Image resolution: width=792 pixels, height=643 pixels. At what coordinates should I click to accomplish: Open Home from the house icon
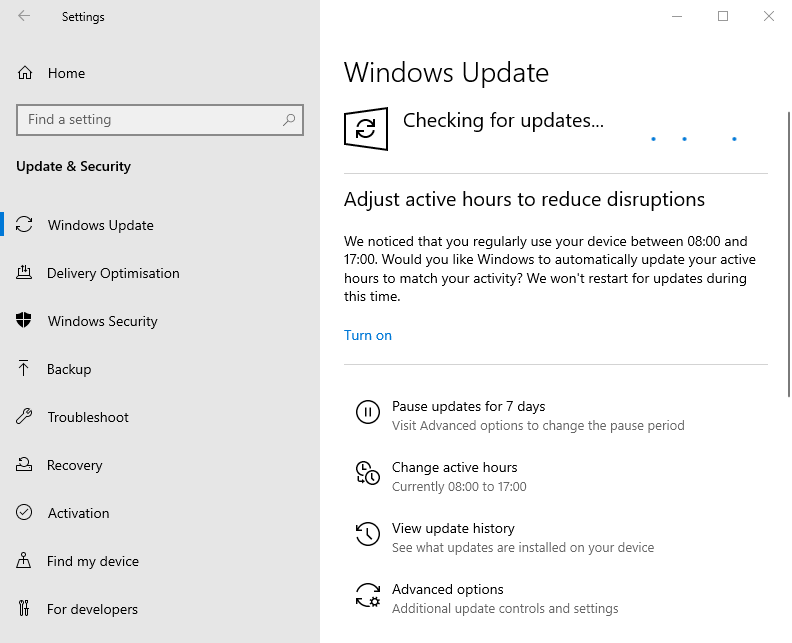[x=25, y=73]
